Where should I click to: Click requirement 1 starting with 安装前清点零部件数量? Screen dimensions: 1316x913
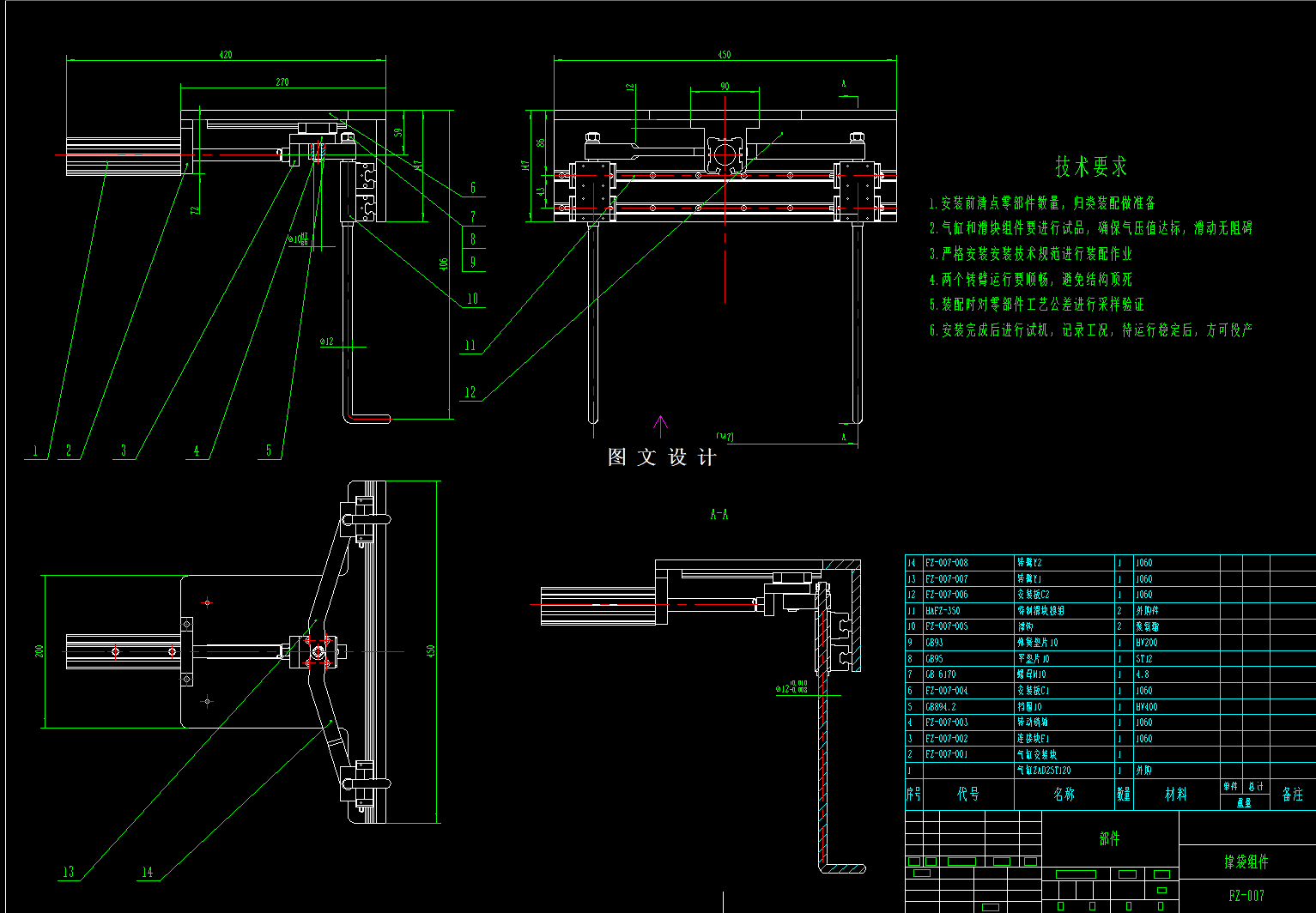point(1042,203)
